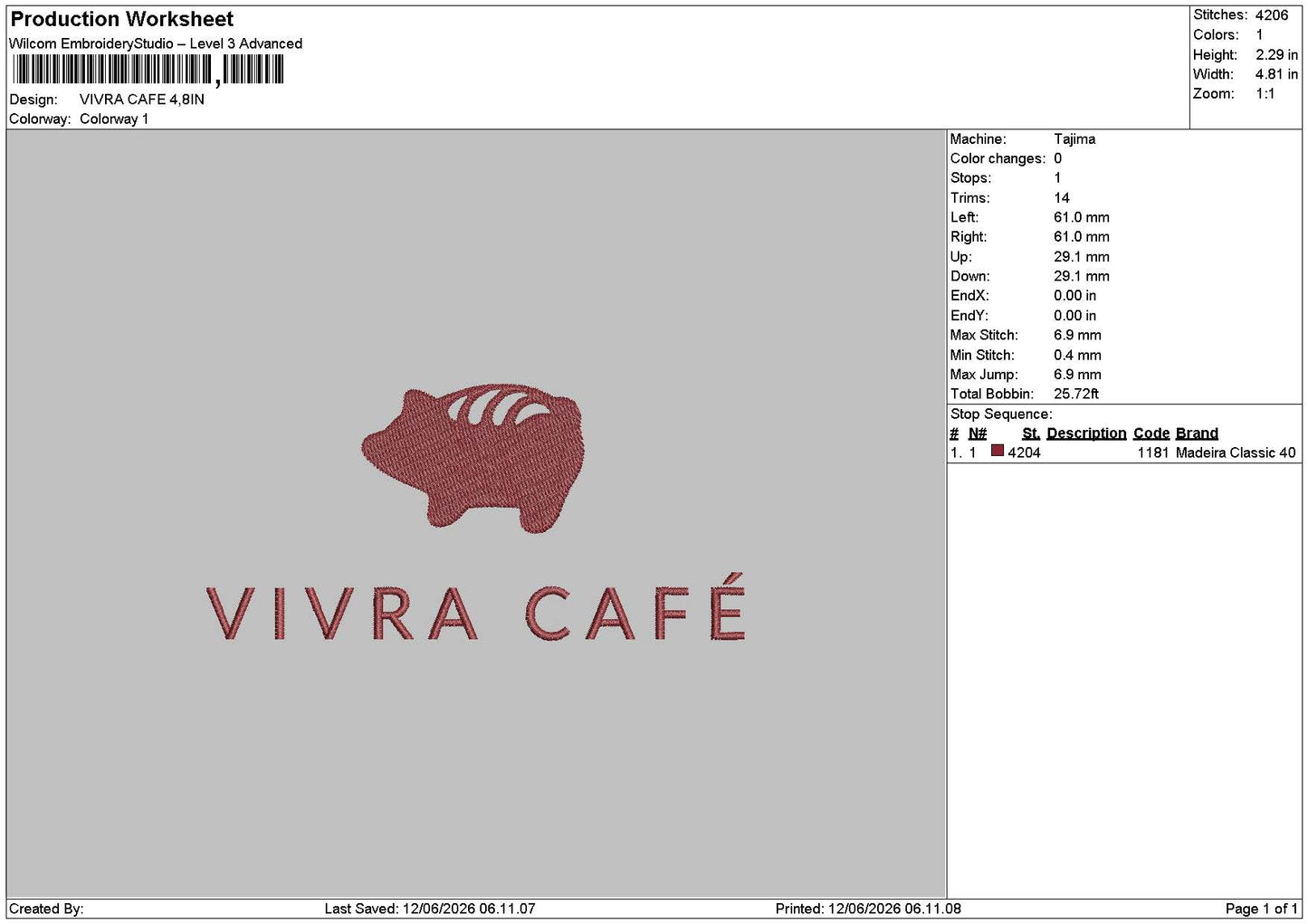This screenshot has width=1308, height=924.
Task: Click the Printed timestamp
Action: [868, 910]
